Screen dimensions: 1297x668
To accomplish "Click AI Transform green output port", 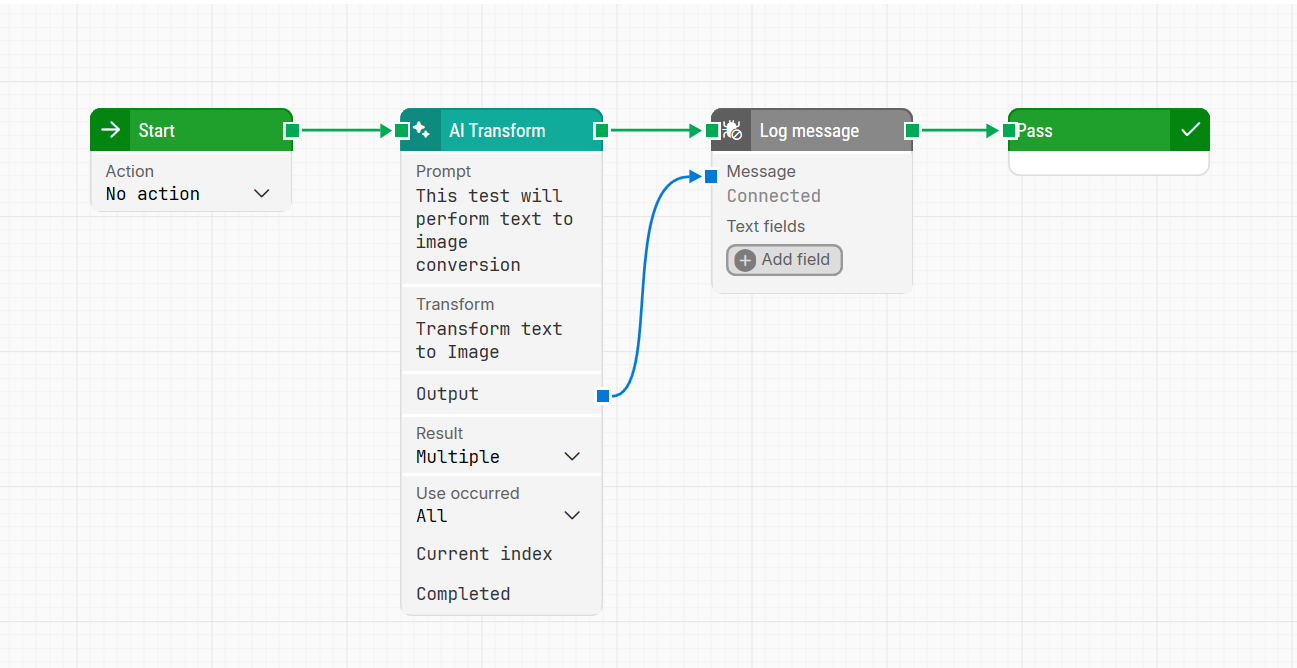I will (x=601, y=130).
